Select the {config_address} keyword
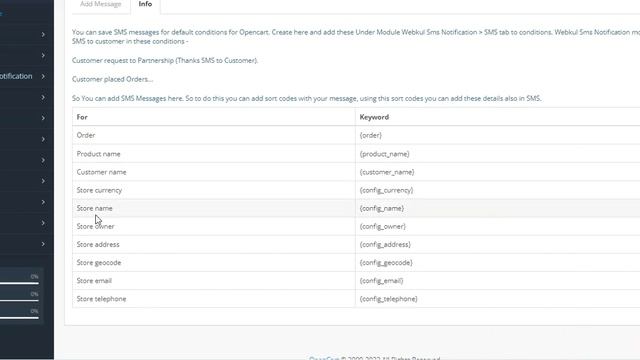The width and height of the screenshot is (640, 360). tap(385, 244)
